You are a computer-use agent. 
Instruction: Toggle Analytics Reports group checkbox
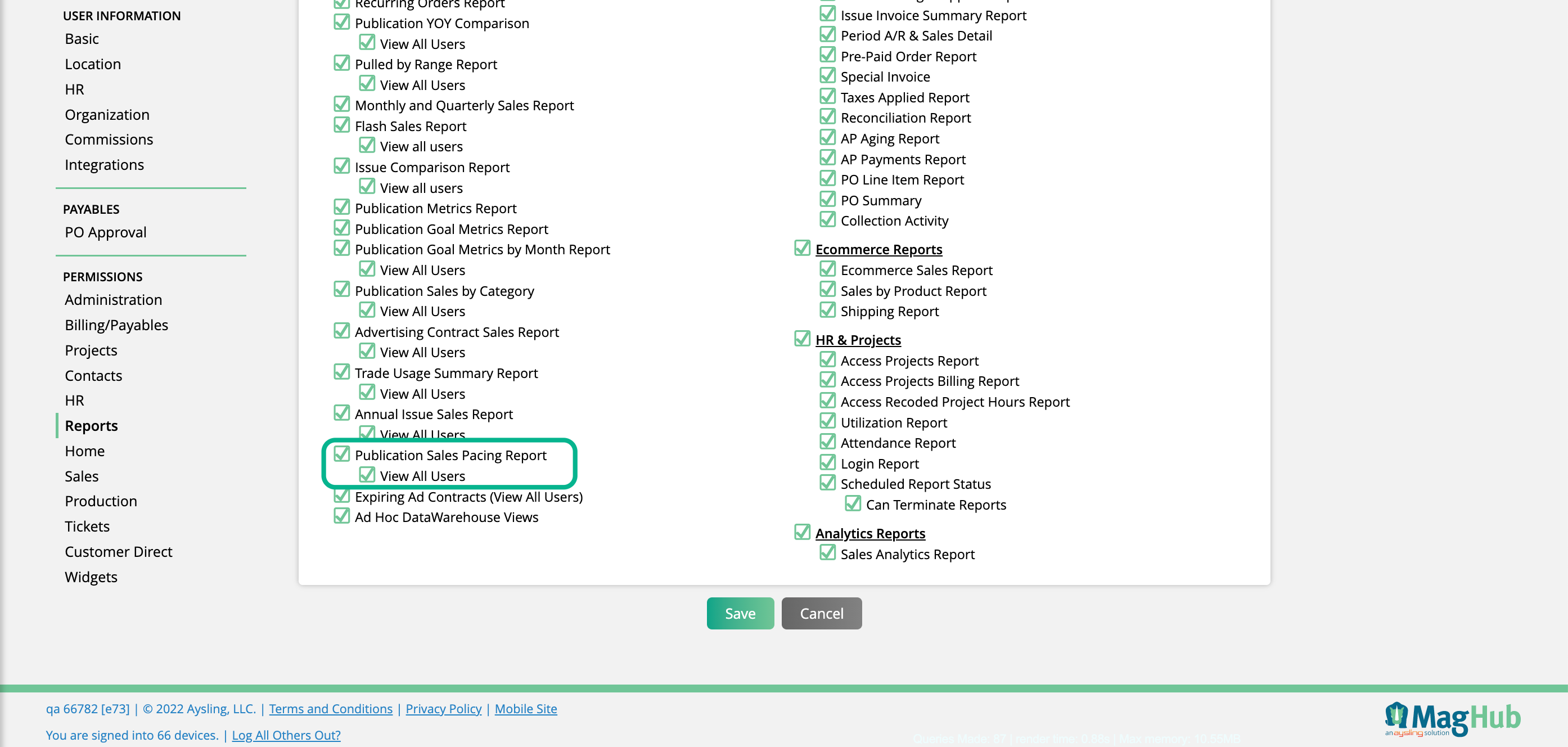[801, 532]
